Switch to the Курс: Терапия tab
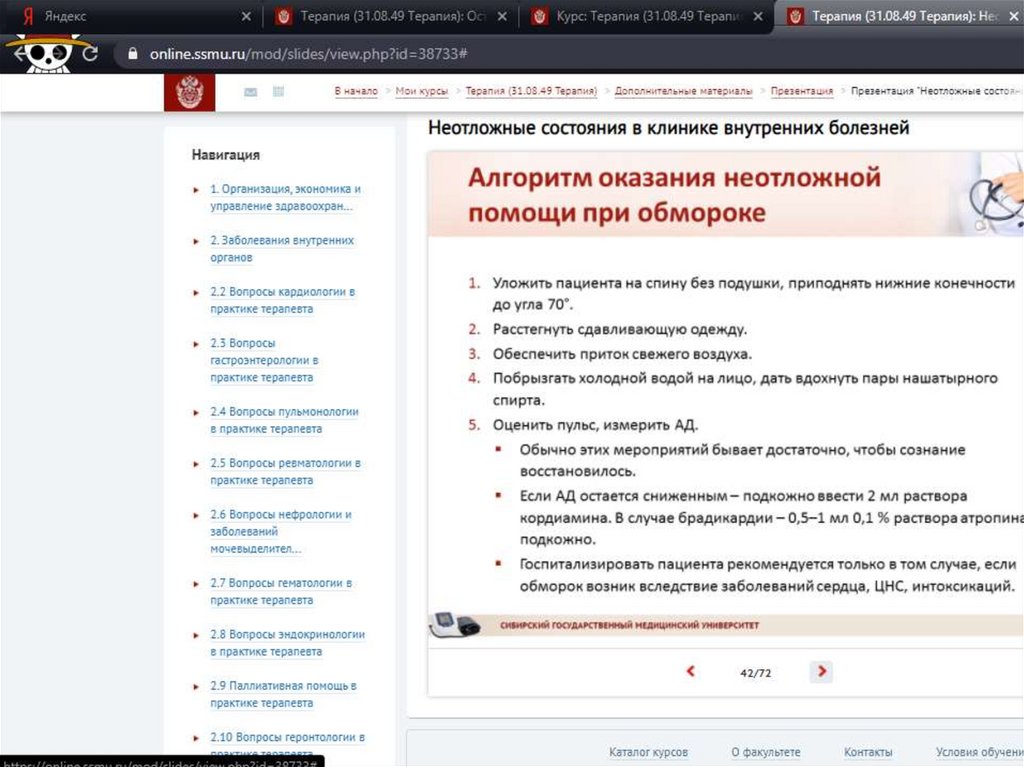The height and width of the screenshot is (767, 1024). tap(648, 16)
